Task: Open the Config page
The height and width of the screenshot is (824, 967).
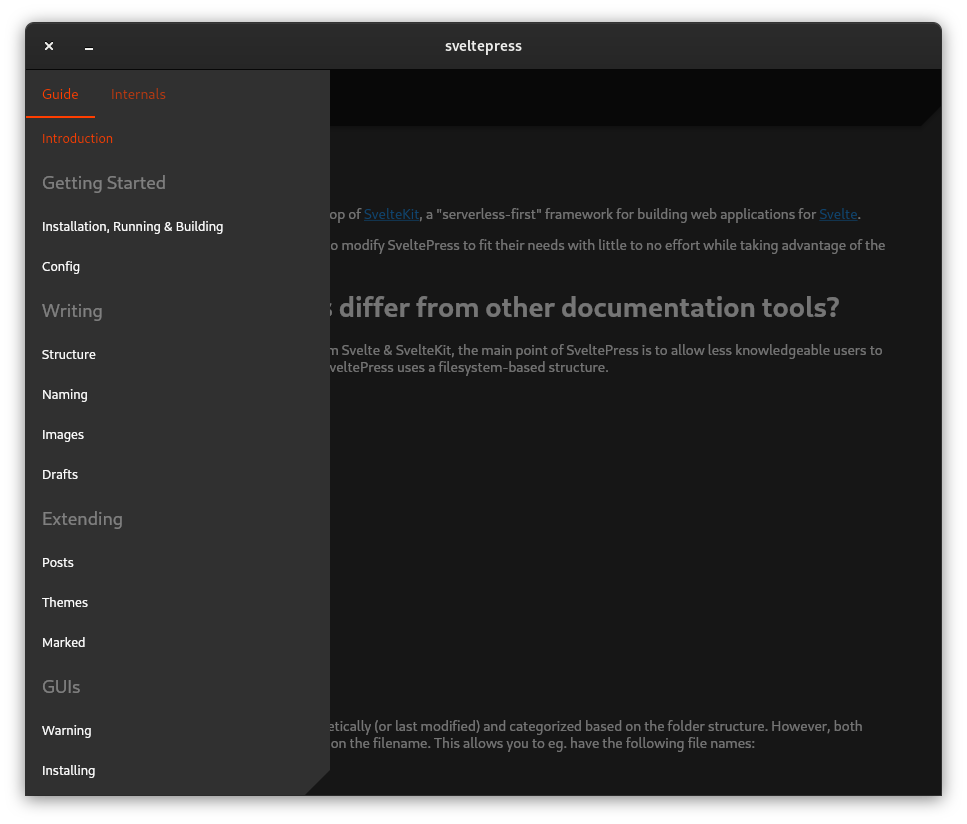Action: tap(60, 266)
